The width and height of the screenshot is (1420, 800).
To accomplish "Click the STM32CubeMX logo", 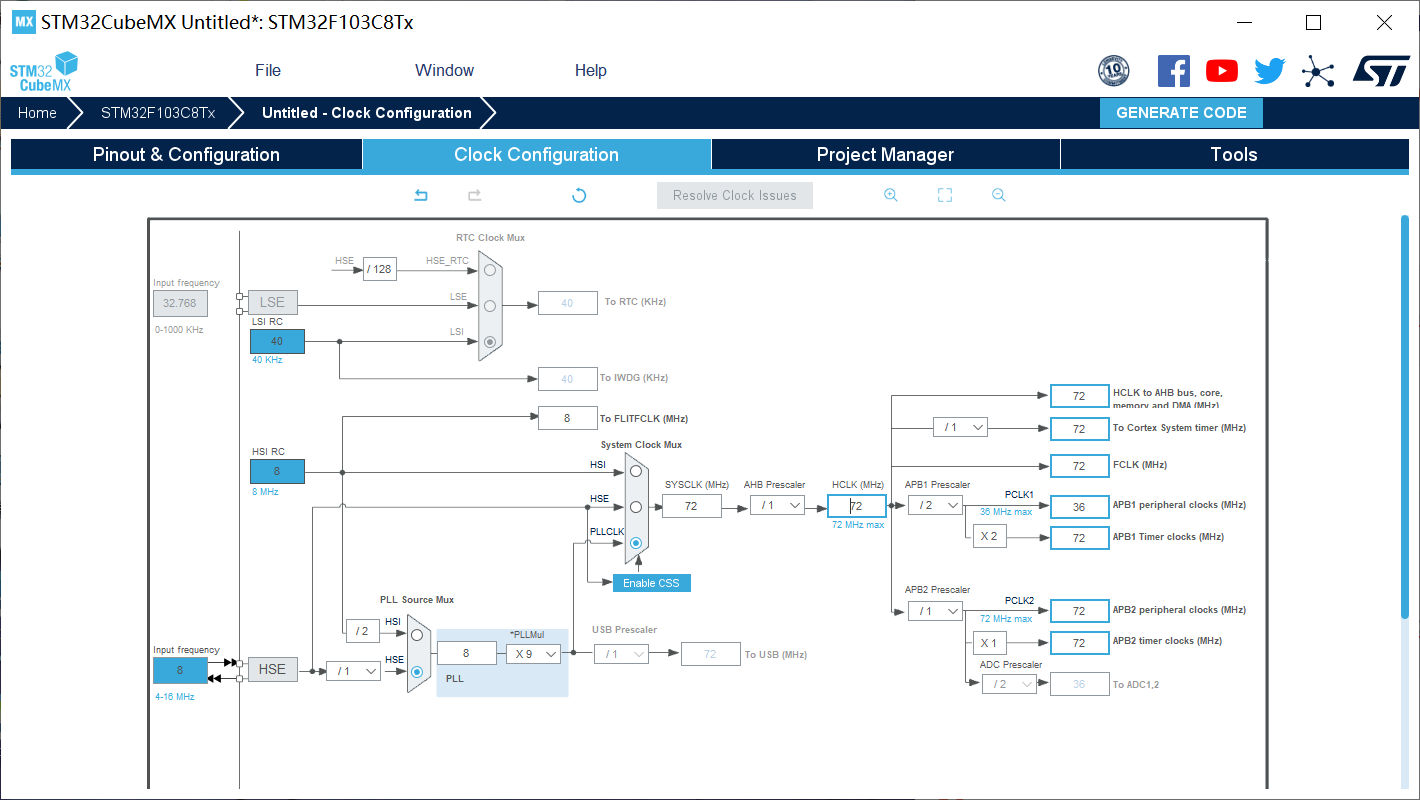I will pyautogui.click(x=43, y=71).
